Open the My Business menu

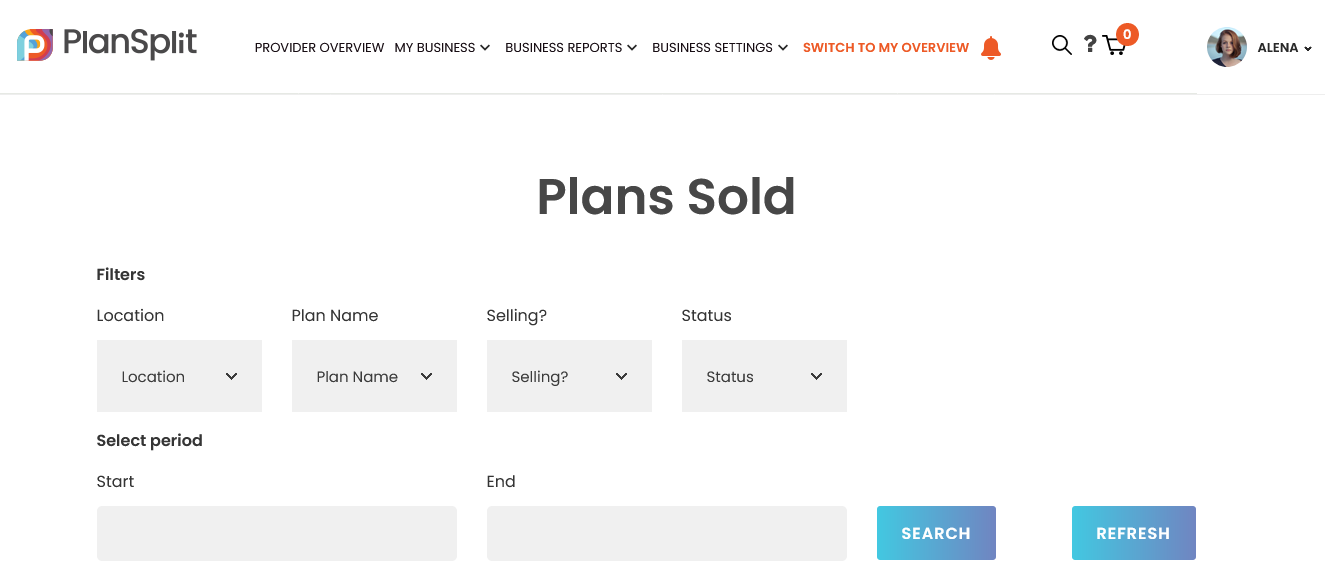(x=442, y=48)
